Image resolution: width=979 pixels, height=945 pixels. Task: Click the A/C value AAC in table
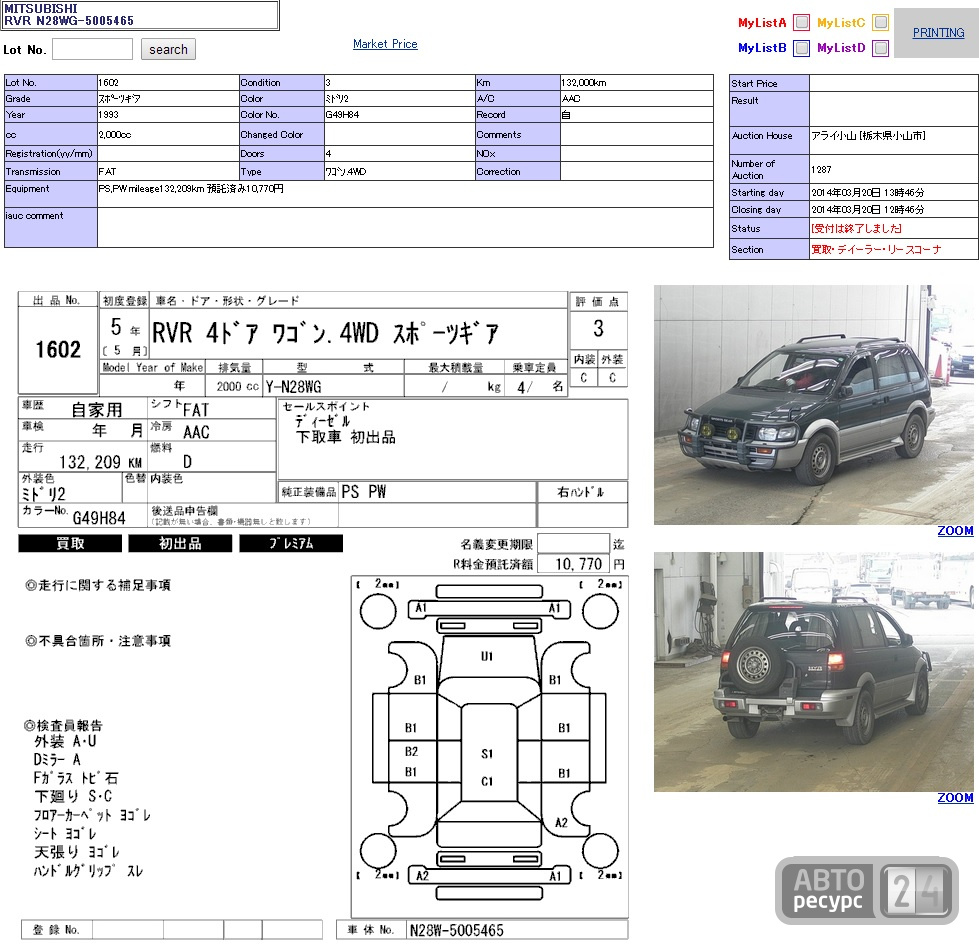coord(571,99)
